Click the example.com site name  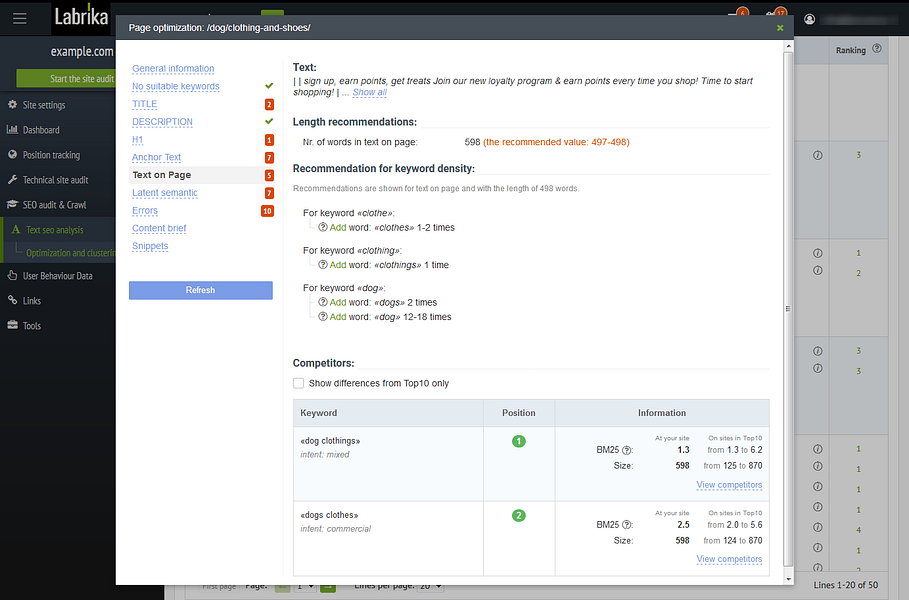click(x=82, y=51)
